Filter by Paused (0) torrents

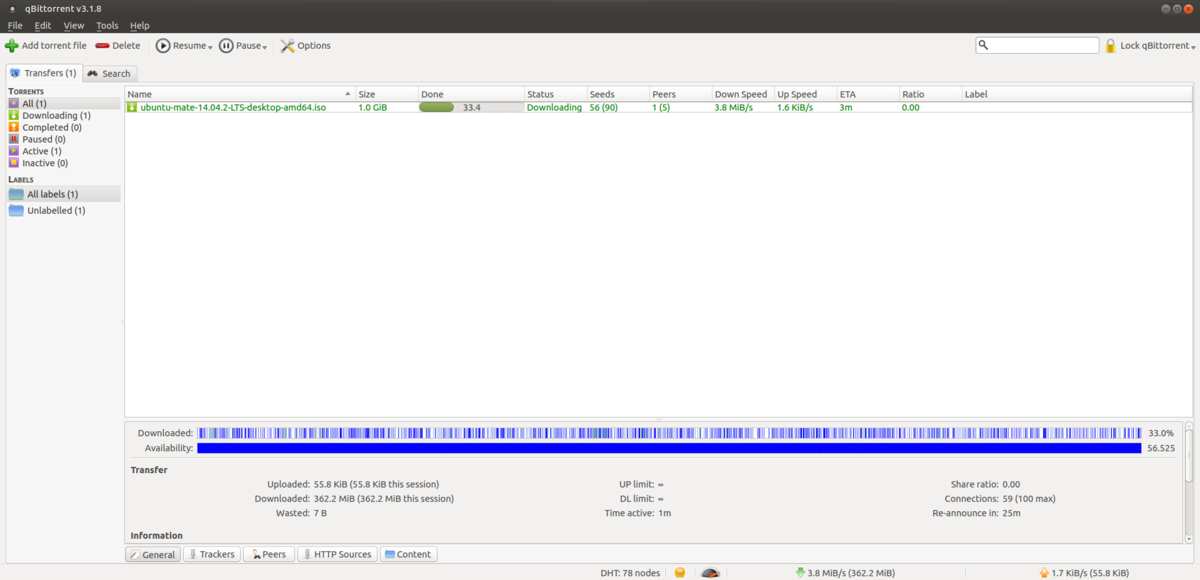point(63,139)
